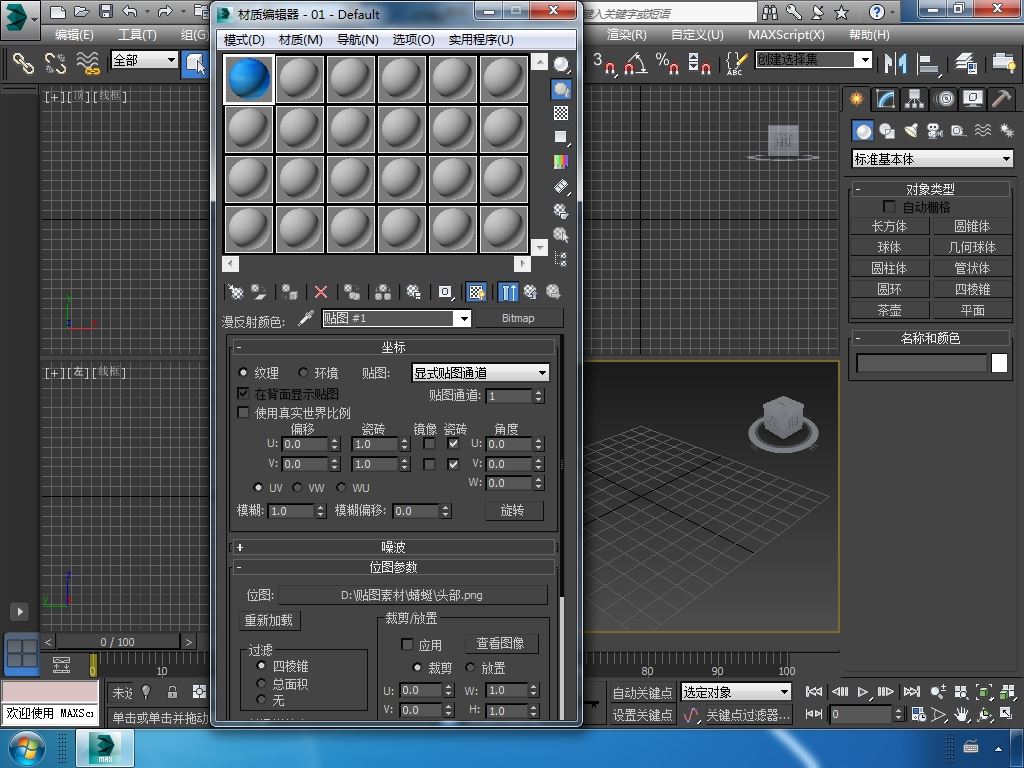Collapse the 坐标 rollout

click(x=393, y=347)
